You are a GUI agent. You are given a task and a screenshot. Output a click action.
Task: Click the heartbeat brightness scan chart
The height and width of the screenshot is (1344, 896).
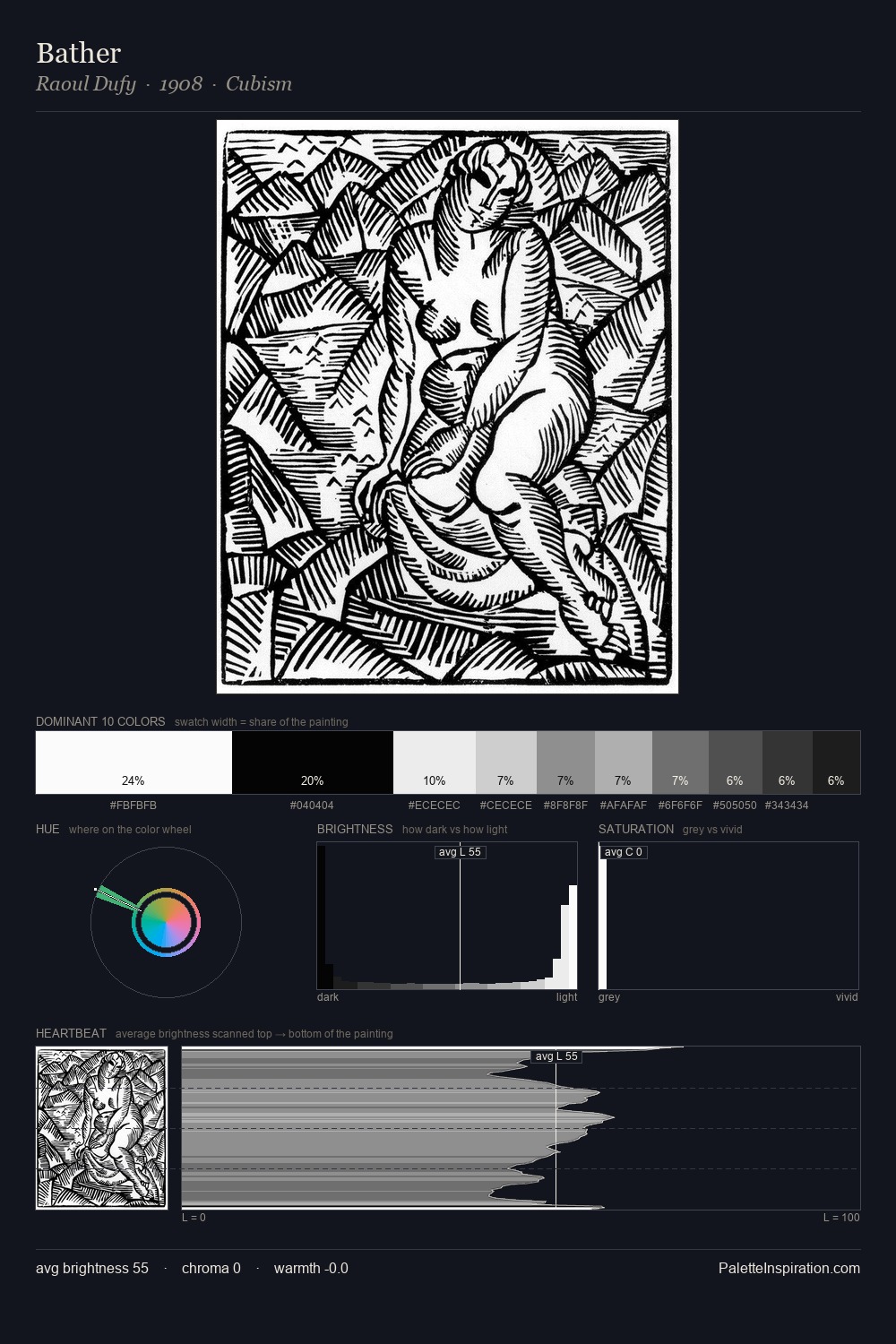tap(521, 1128)
